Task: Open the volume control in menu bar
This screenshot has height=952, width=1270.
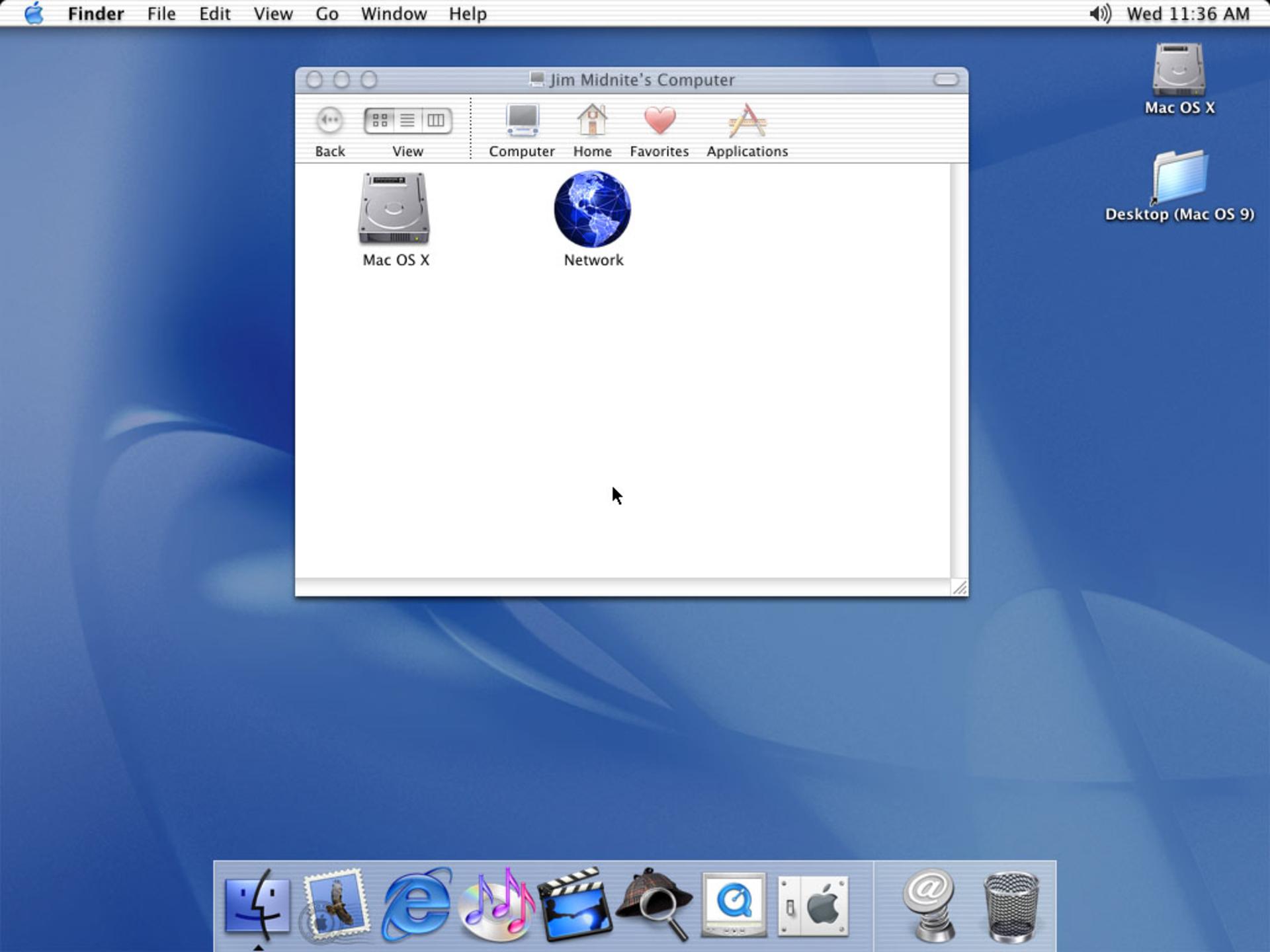Action: (1100, 14)
